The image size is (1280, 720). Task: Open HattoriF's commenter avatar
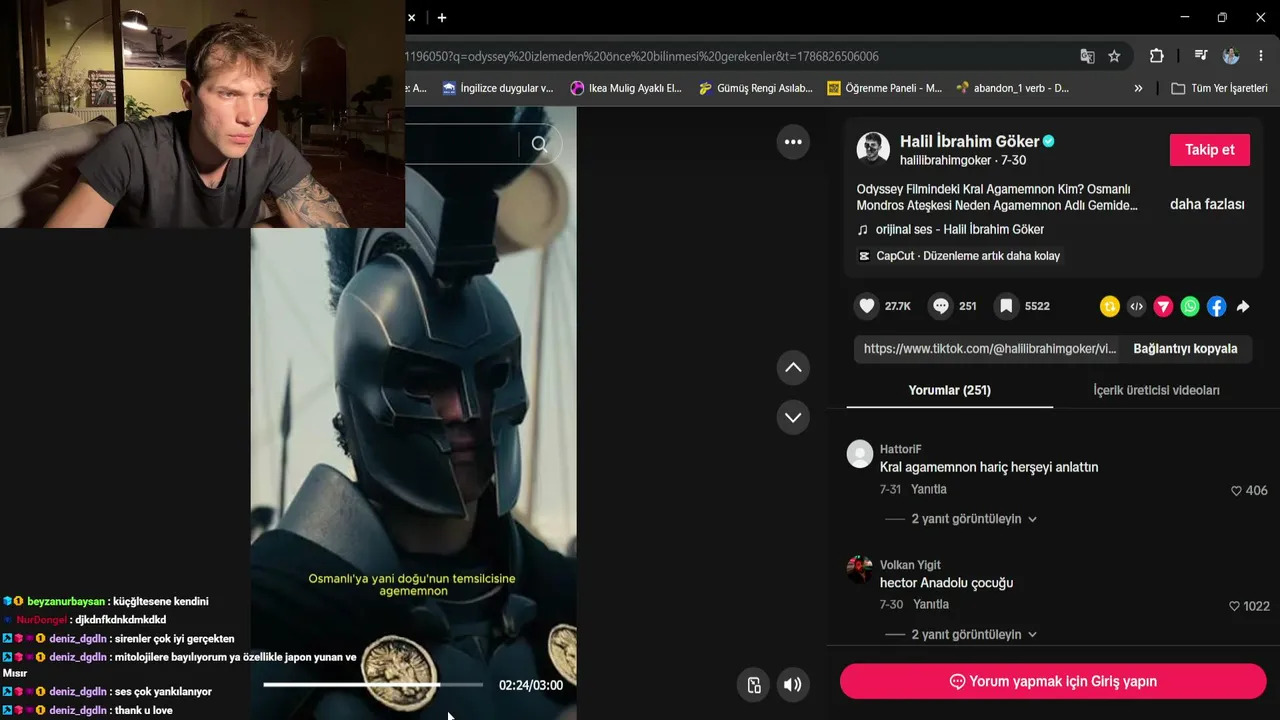point(860,454)
